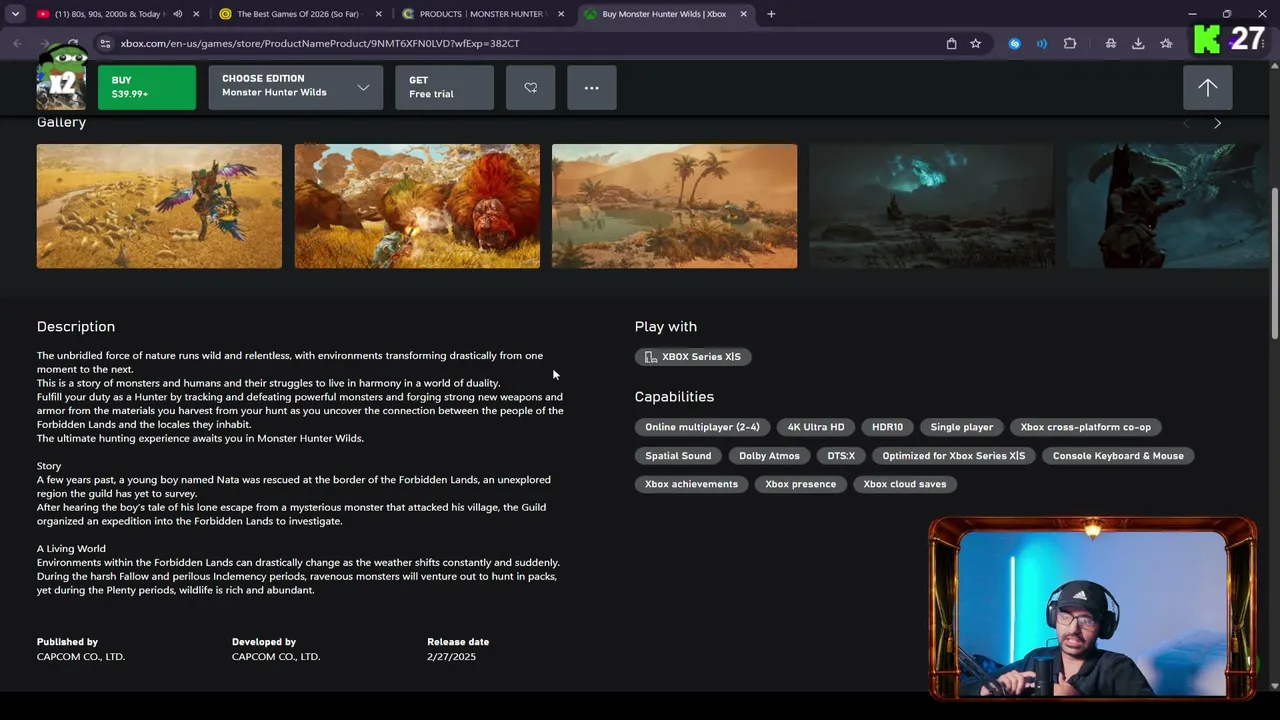Close the Products Monster Hunter tab
The height and width of the screenshot is (720, 1280).
tap(561, 14)
